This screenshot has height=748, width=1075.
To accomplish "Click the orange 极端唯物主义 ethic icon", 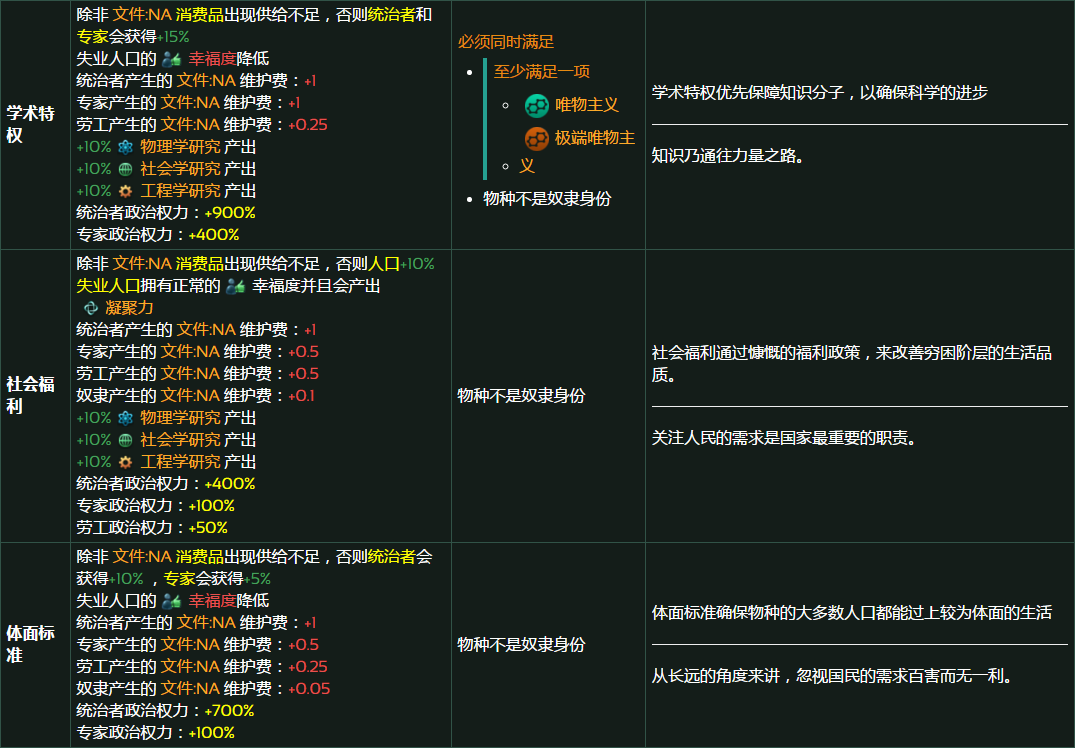I will point(538,138).
